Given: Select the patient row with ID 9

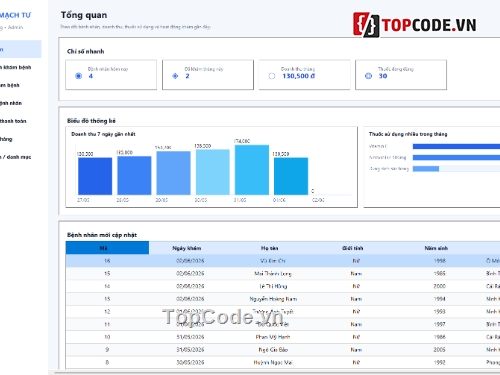Looking at the screenshot, I should point(283,350).
